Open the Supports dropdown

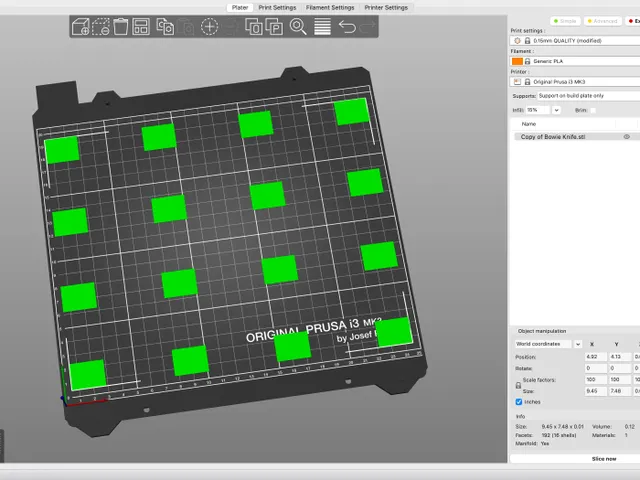[x=589, y=96]
